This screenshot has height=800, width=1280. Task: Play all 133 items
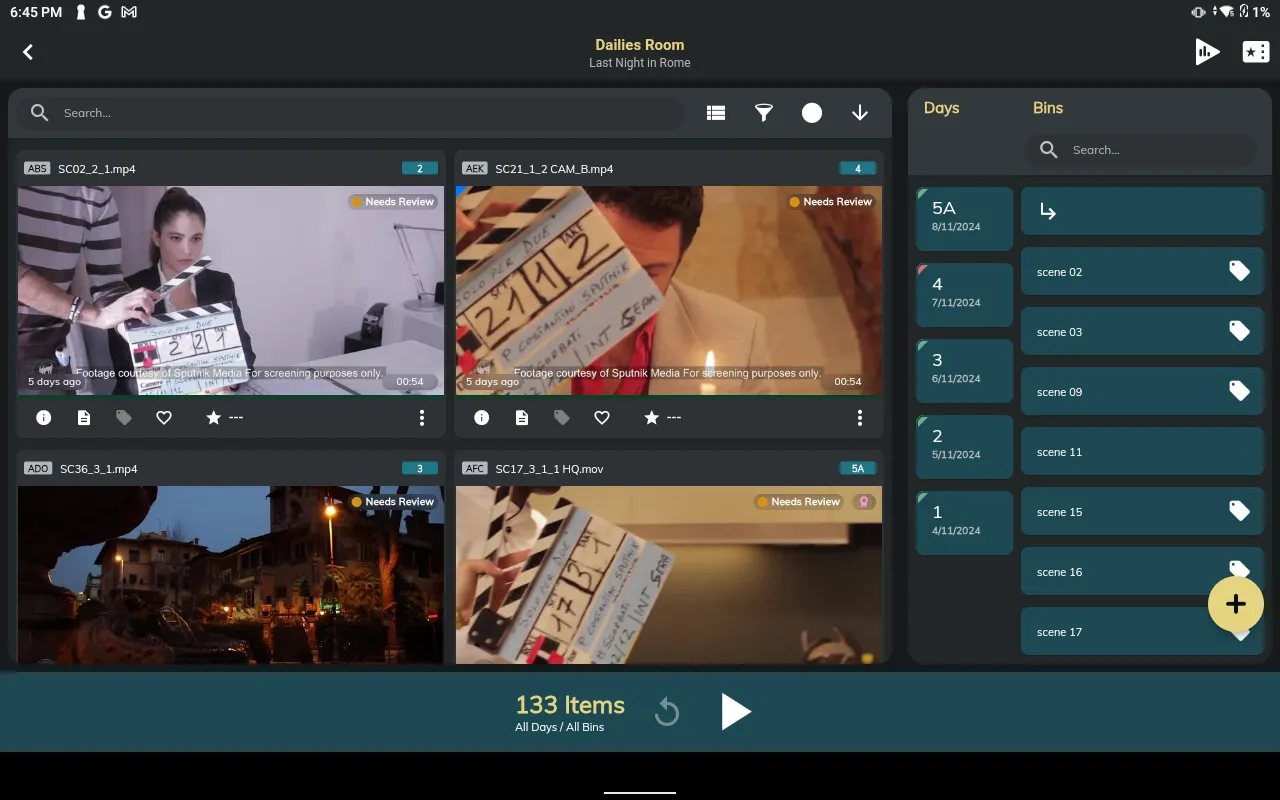tap(736, 712)
